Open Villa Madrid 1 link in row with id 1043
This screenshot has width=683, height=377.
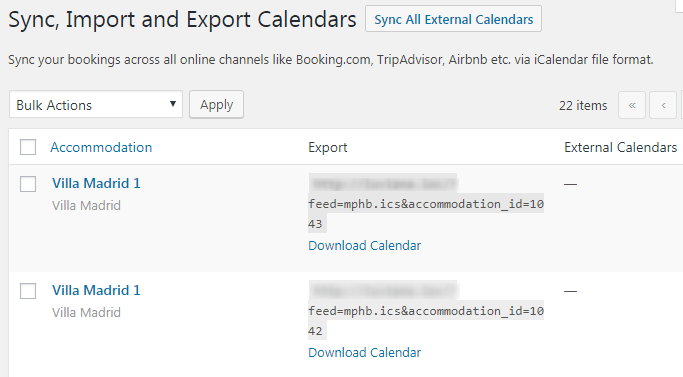click(x=96, y=183)
